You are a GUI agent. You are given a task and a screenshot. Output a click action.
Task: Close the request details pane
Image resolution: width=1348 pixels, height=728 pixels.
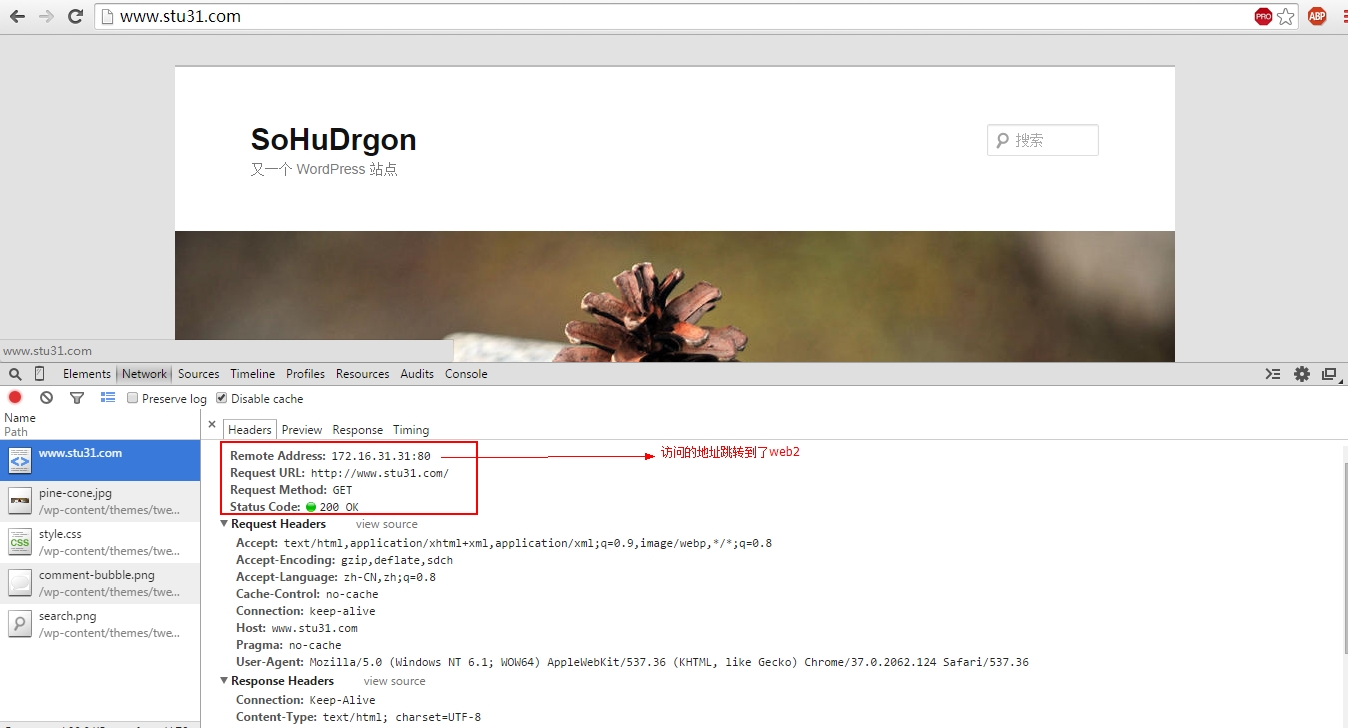click(x=212, y=425)
